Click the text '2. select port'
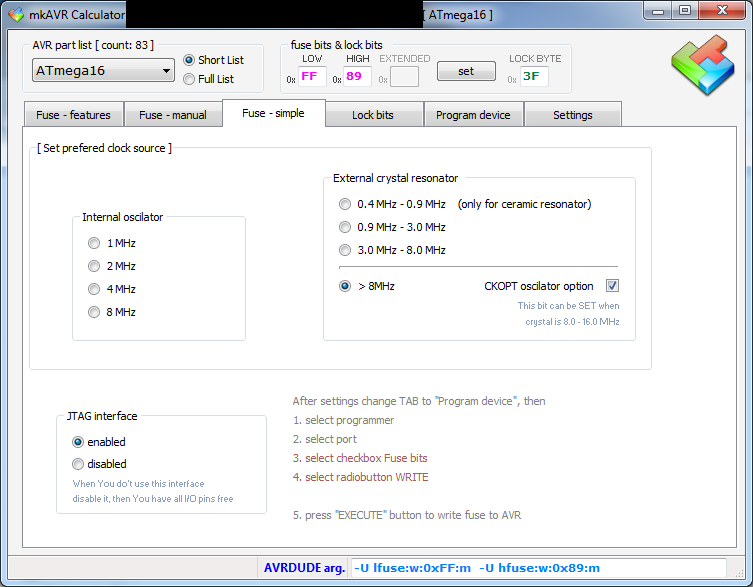This screenshot has width=753, height=587. click(325, 439)
